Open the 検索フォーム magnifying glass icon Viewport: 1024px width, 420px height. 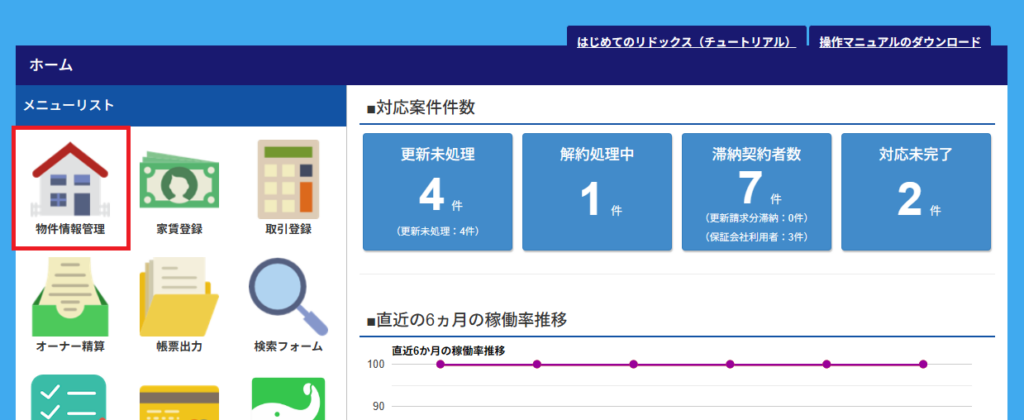(x=288, y=298)
